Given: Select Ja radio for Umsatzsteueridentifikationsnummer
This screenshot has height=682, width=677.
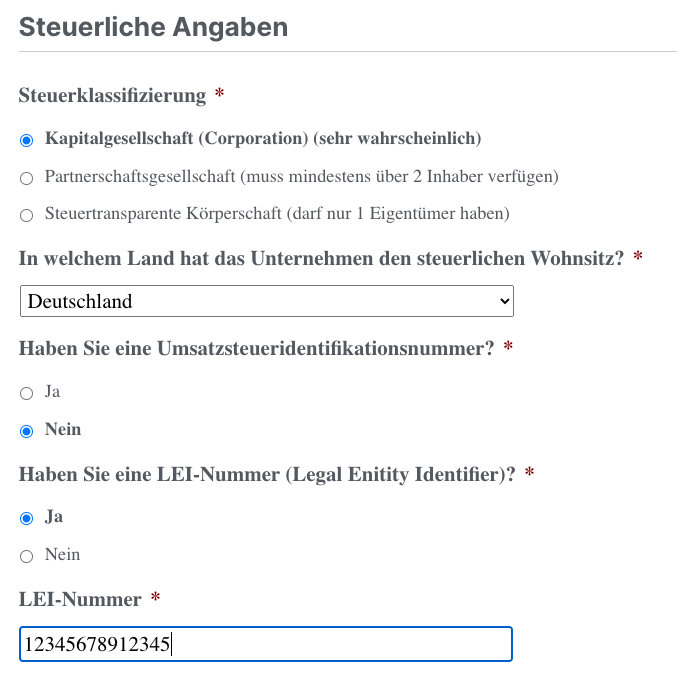Looking at the screenshot, I should click(x=27, y=393).
